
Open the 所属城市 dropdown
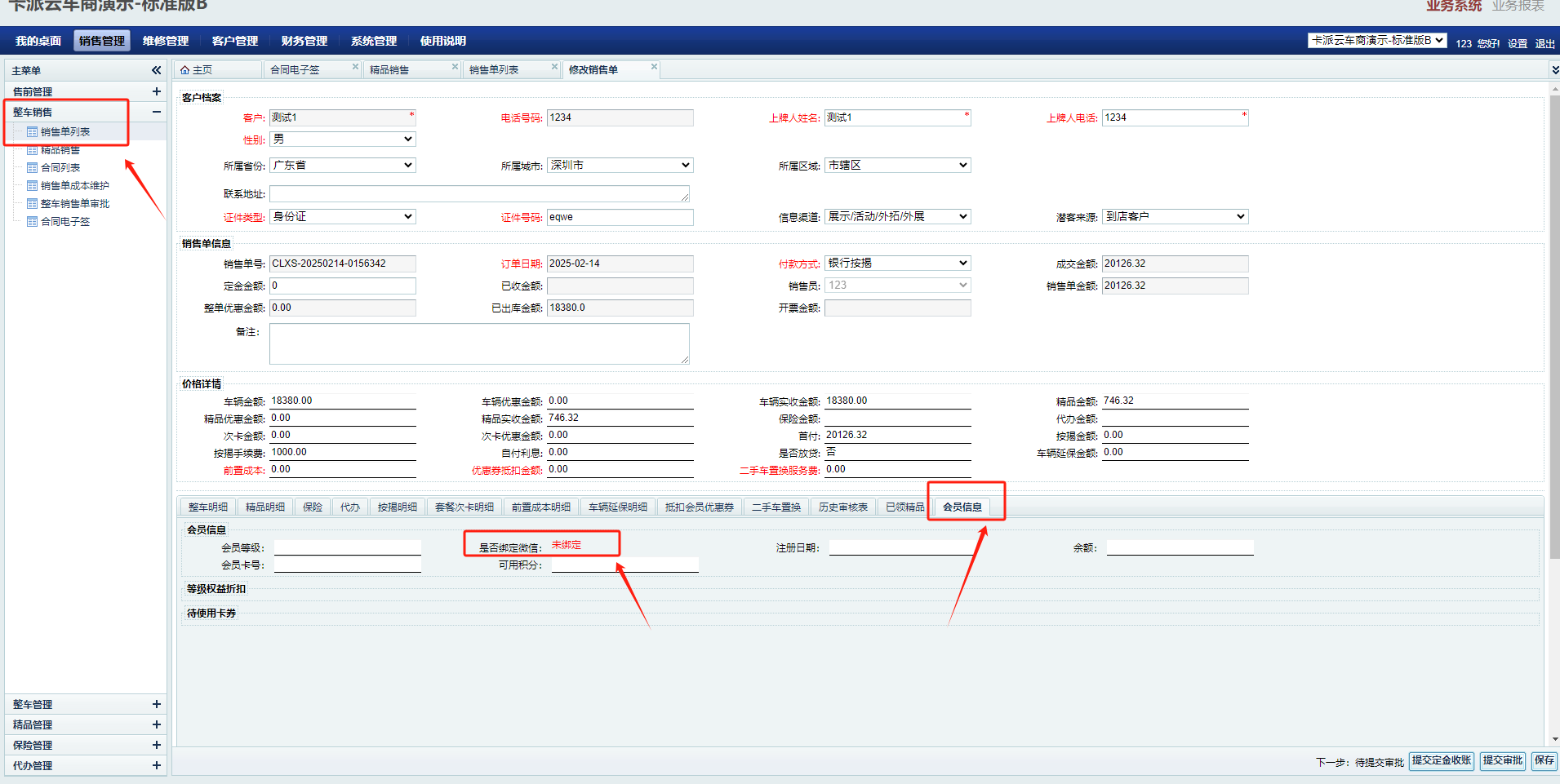tap(620, 166)
